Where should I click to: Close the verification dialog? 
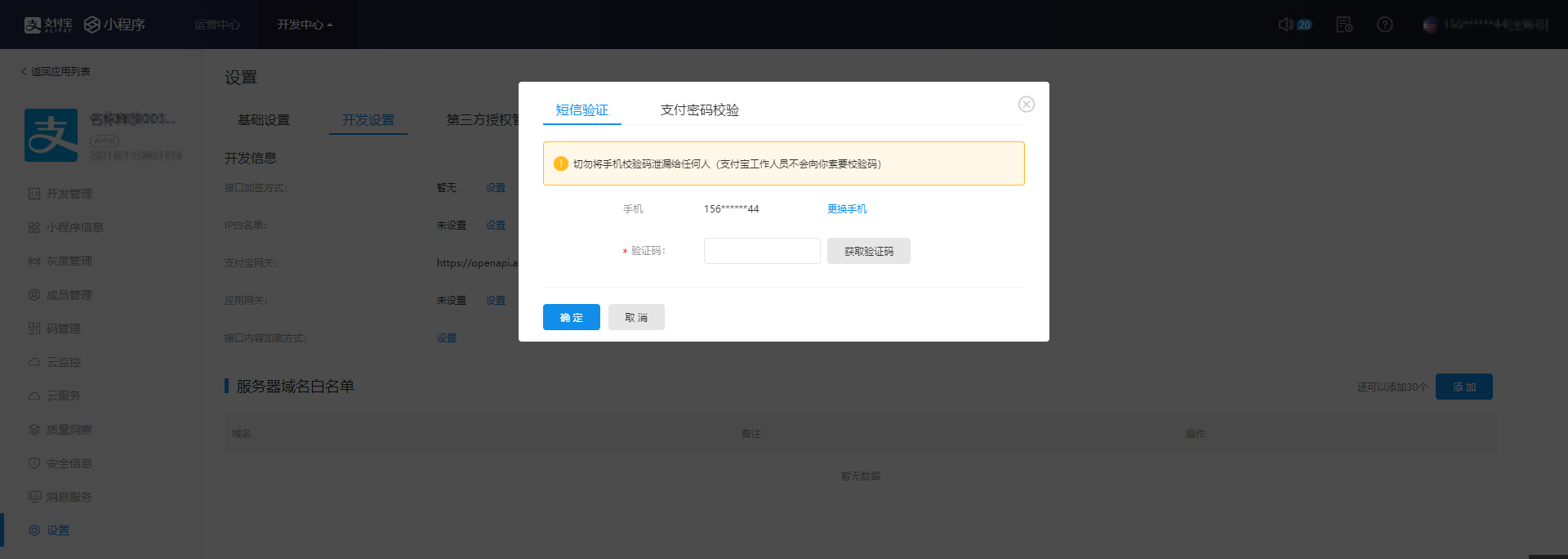pyautogui.click(x=1026, y=104)
